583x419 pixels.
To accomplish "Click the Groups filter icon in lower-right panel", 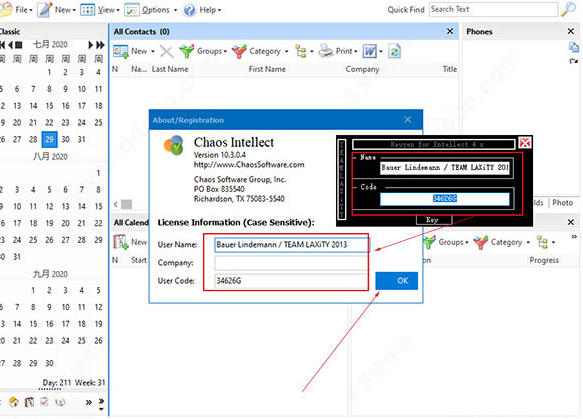I will (x=429, y=242).
